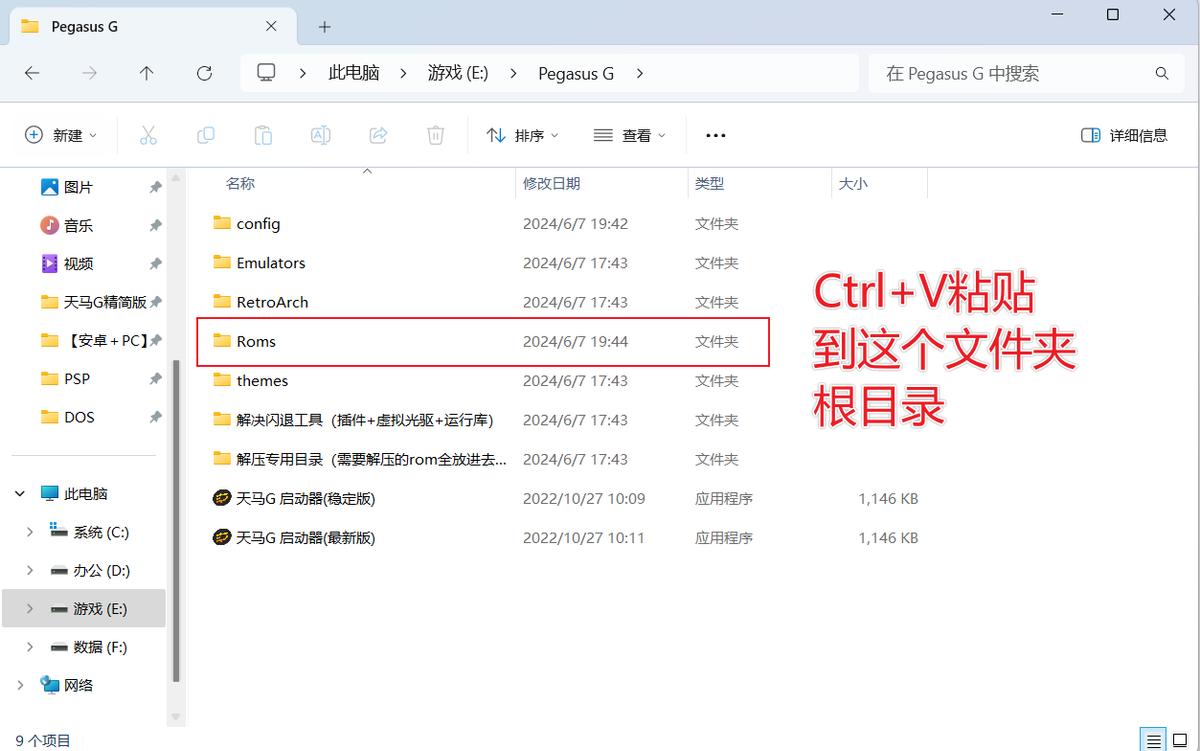This screenshot has width=1200, height=751.
Task: Click the Paste icon in the toolbar
Action: pyautogui.click(x=263, y=135)
